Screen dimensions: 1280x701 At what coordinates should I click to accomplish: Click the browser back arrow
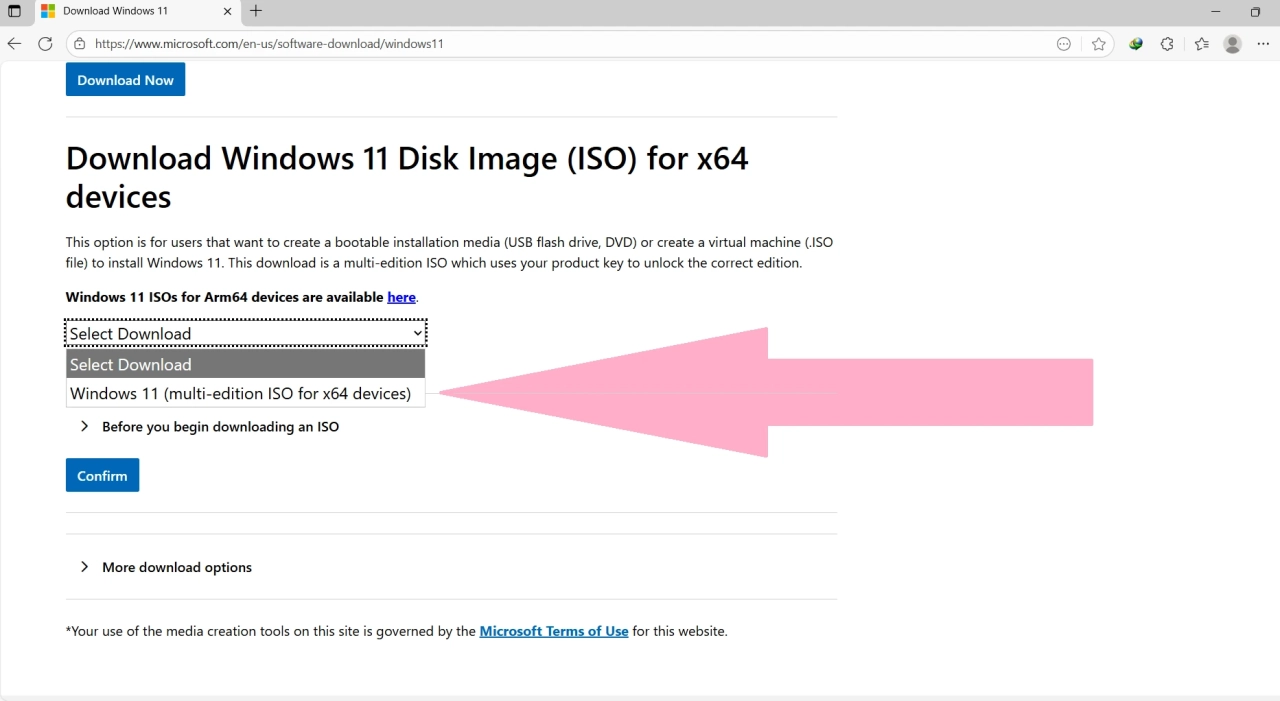pyautogui.click(x=14, y=44)
